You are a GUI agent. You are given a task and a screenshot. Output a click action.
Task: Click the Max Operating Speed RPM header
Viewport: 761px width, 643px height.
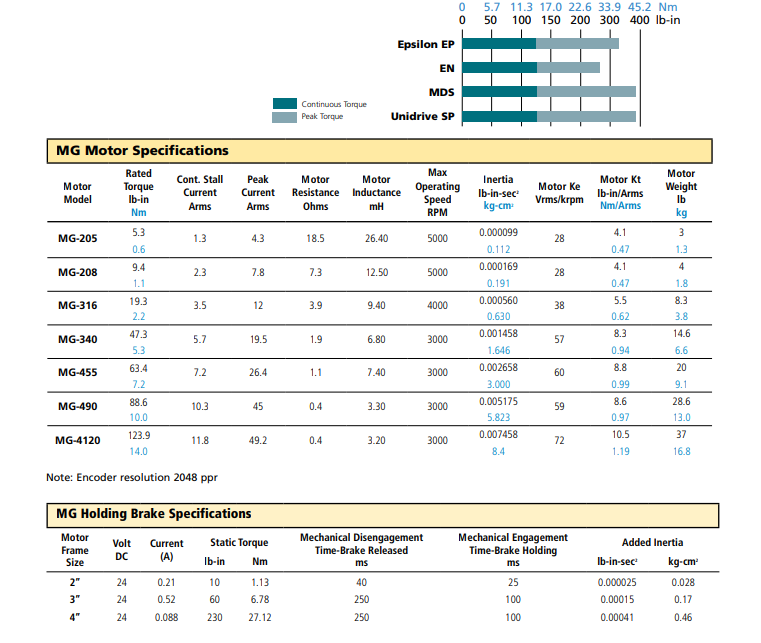[x=437, y=192]
